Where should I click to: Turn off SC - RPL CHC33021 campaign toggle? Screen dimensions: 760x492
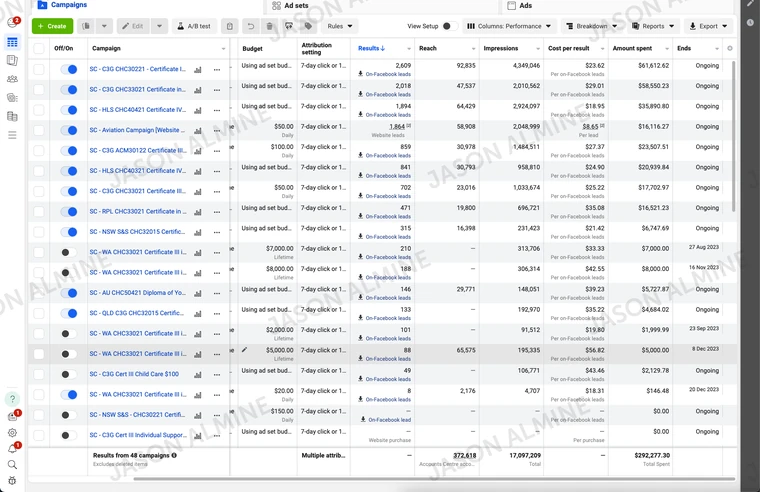click(69, 212)
